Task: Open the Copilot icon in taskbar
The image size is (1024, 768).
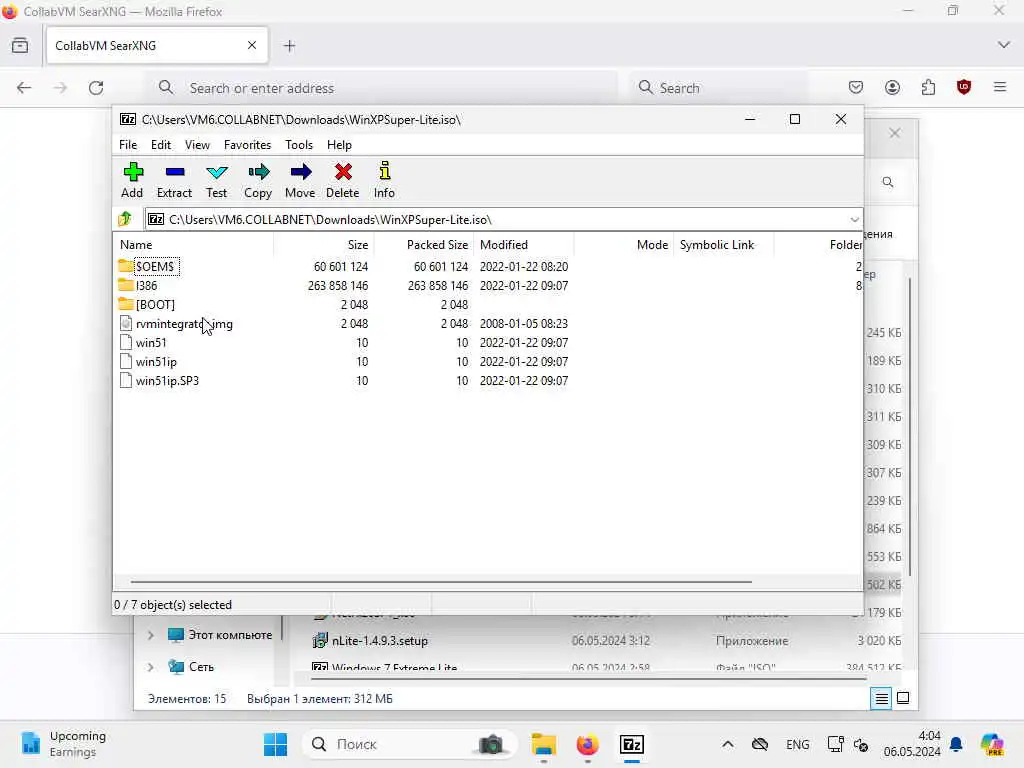Action: point(993,744)
